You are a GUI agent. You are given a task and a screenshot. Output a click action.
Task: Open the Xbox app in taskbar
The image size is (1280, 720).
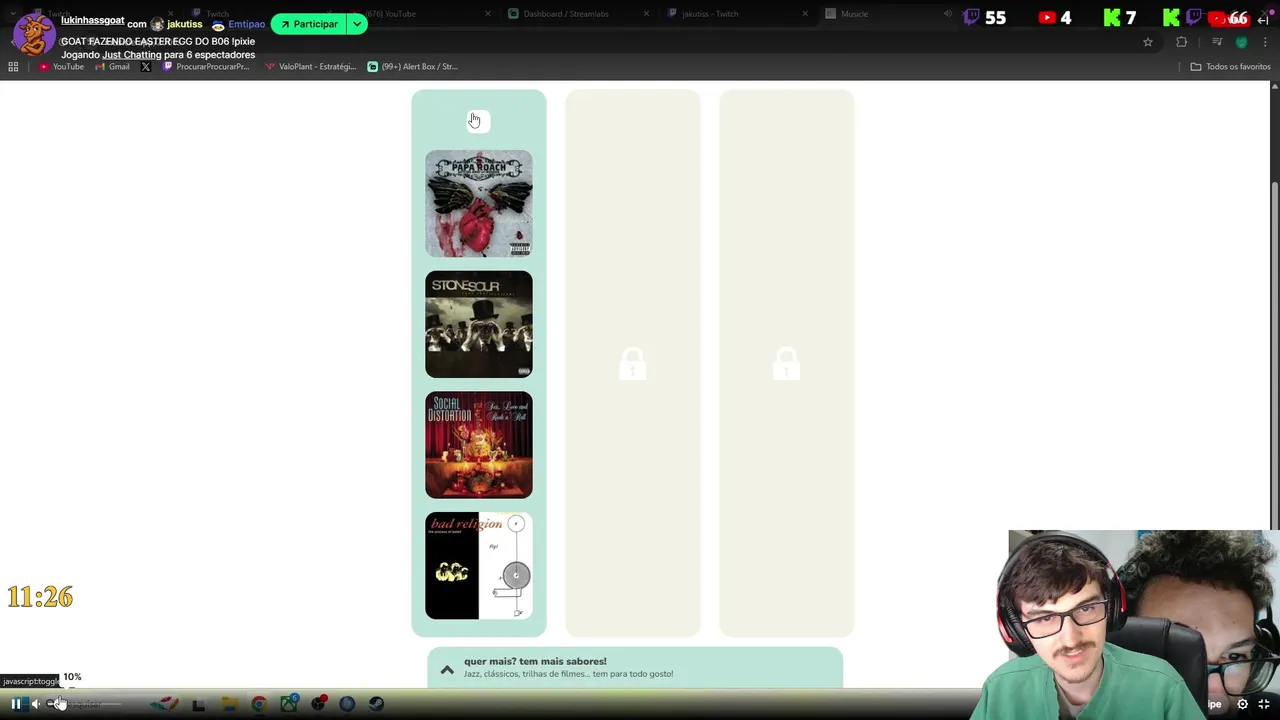click(289, 704)
